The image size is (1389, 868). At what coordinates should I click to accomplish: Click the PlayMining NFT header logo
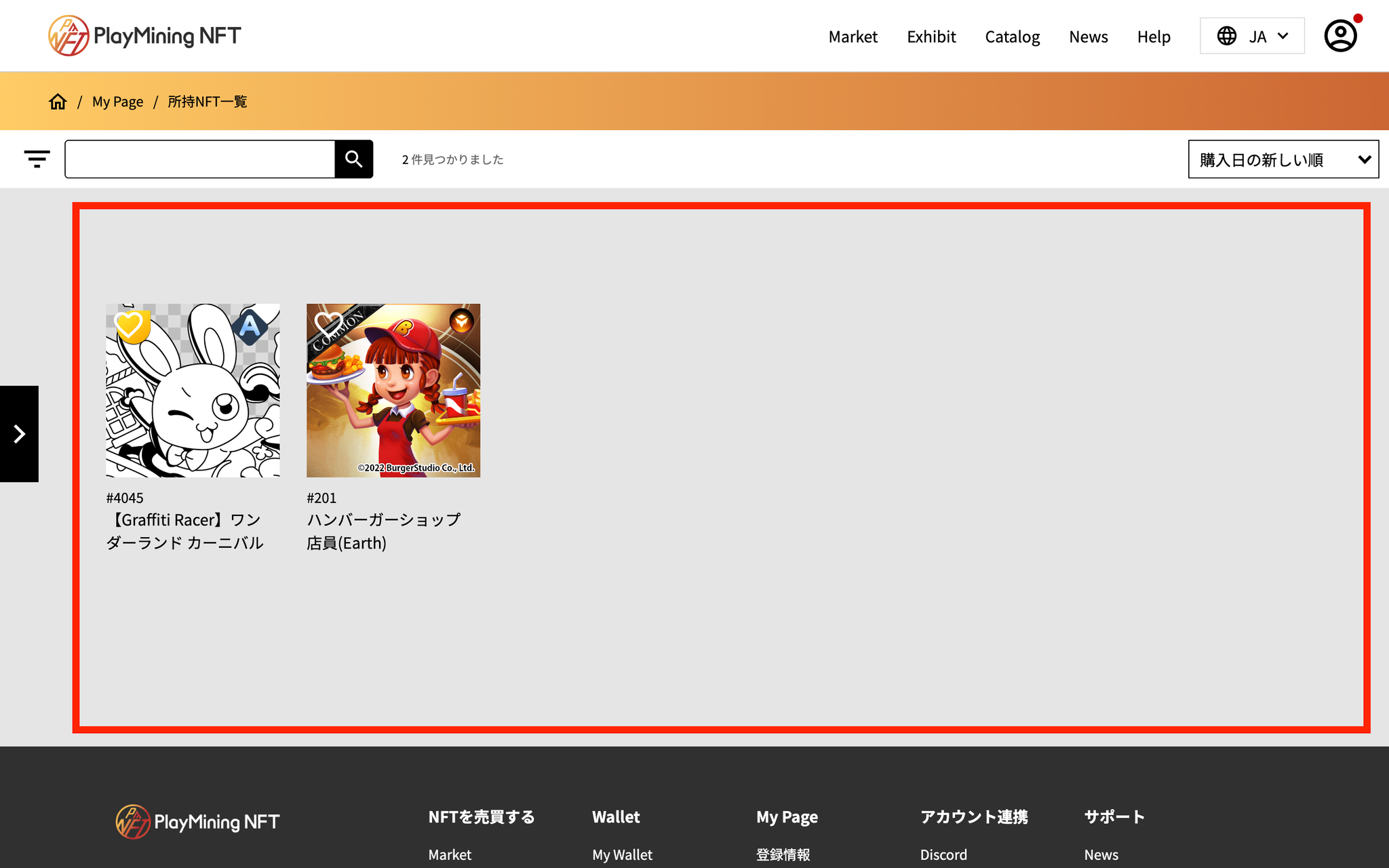144,35
